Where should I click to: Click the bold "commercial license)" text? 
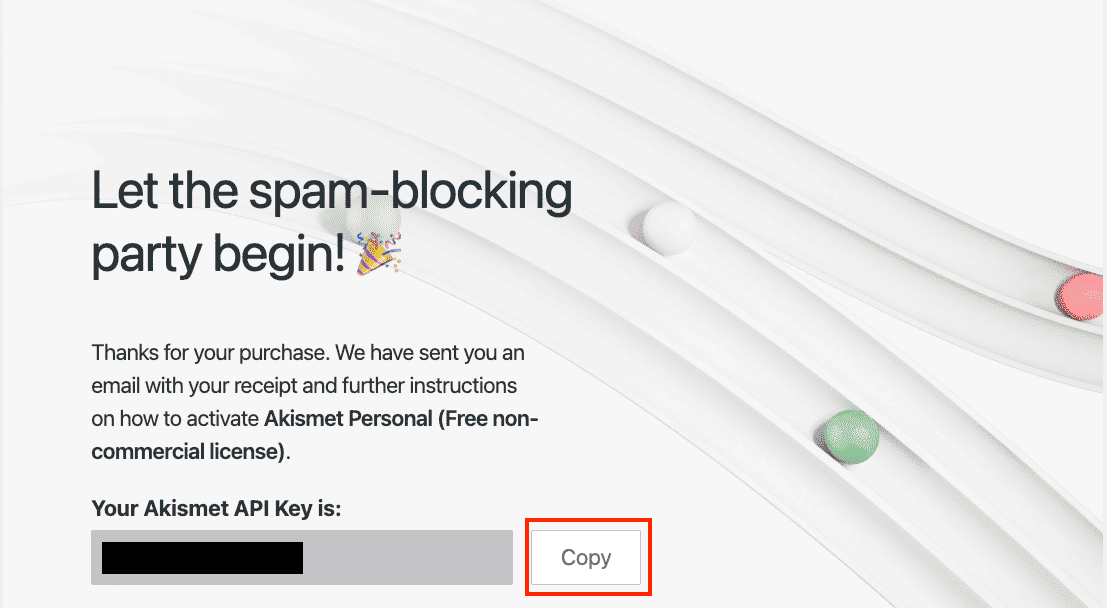click(x=188, y=450)
